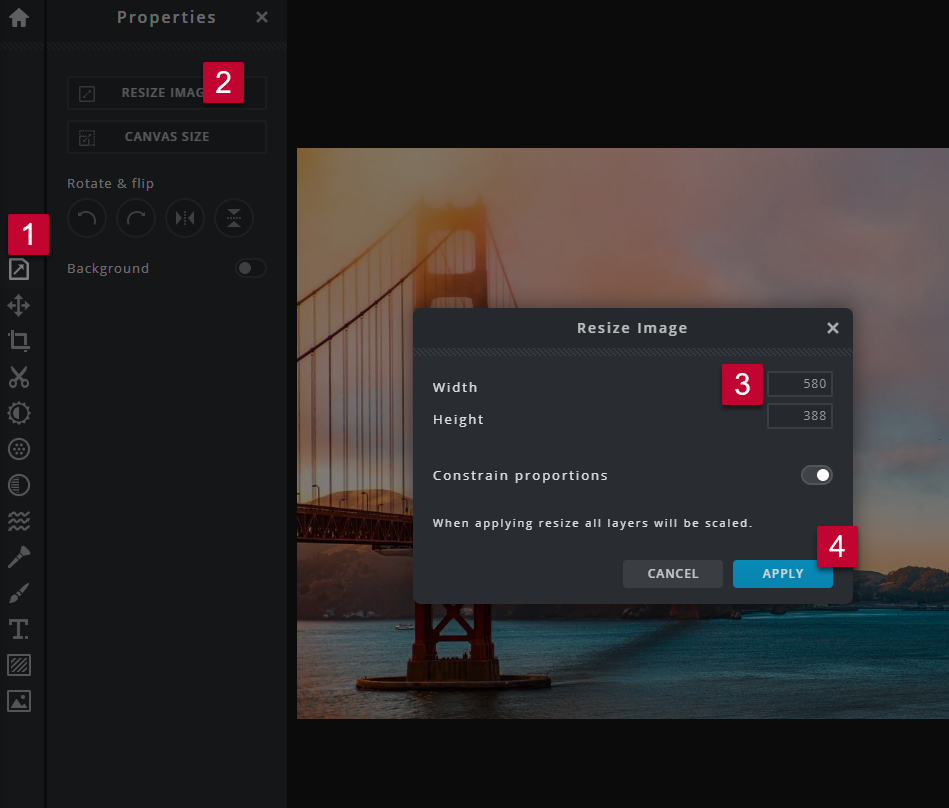Click the Apply button in Resize dialog

782,573
